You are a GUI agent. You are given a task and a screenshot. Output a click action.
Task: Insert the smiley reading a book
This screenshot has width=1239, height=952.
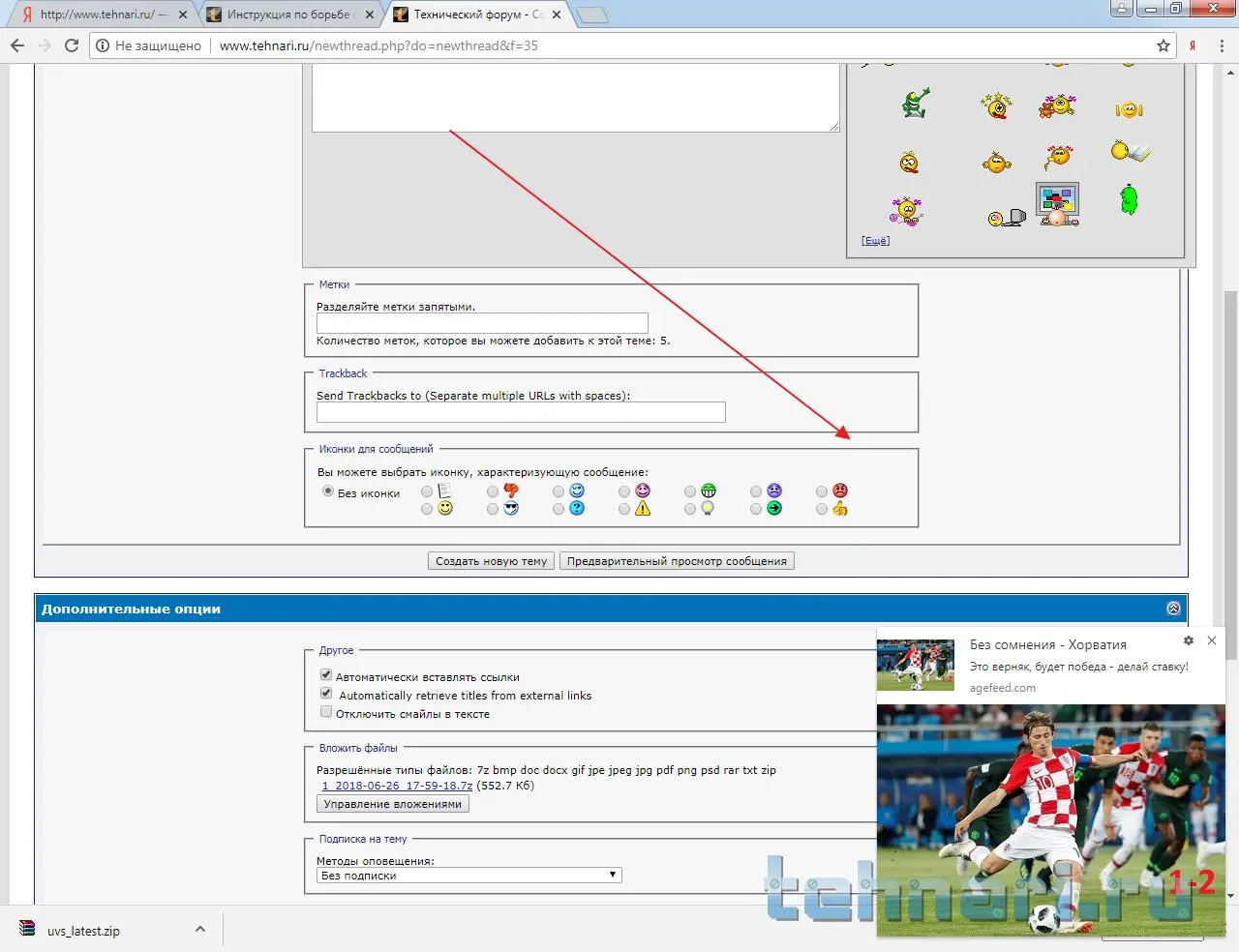(x=1131, y=151)
